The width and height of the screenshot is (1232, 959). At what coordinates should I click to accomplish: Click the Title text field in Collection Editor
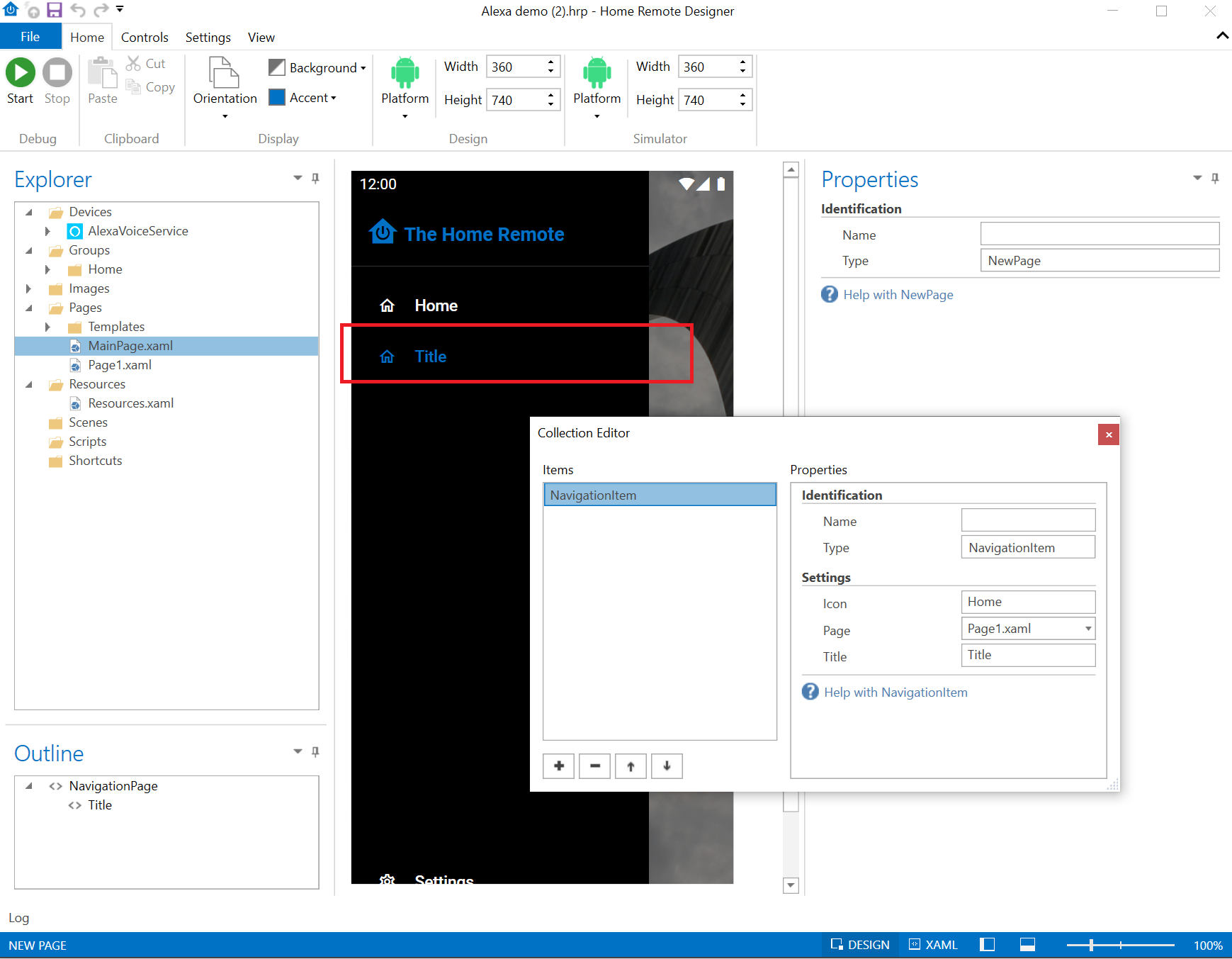point(1028,655)
